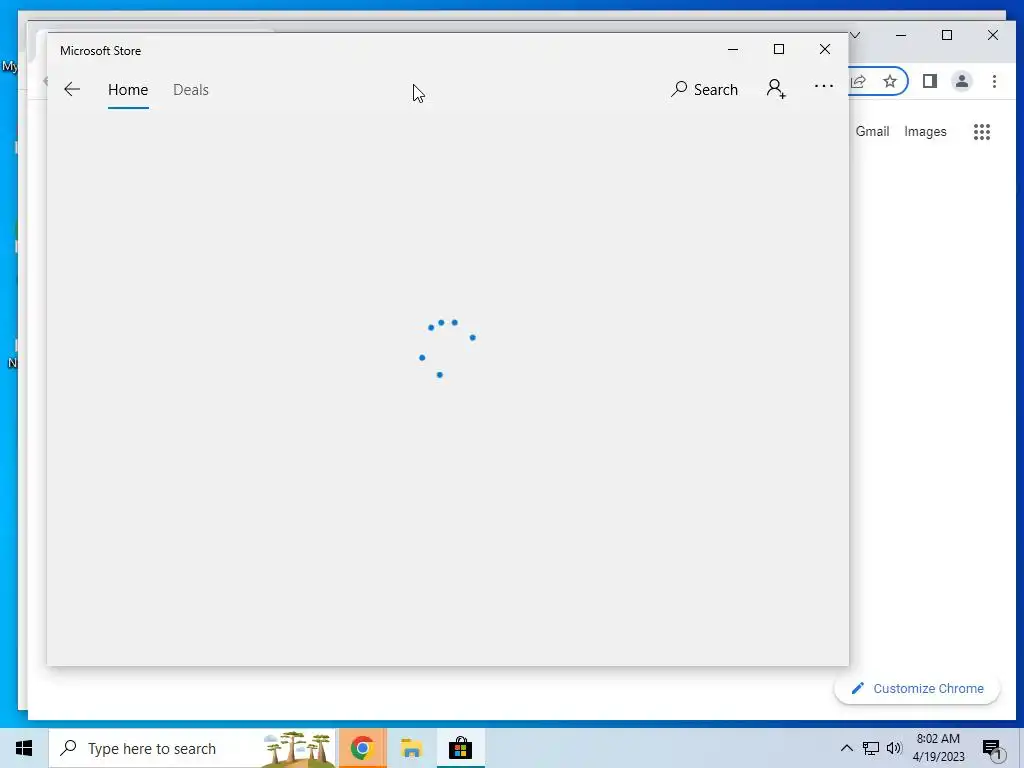Open the Home tab in Microsoft Store
The width and height of the screenshot is (1024, 768).
[128, 89]
